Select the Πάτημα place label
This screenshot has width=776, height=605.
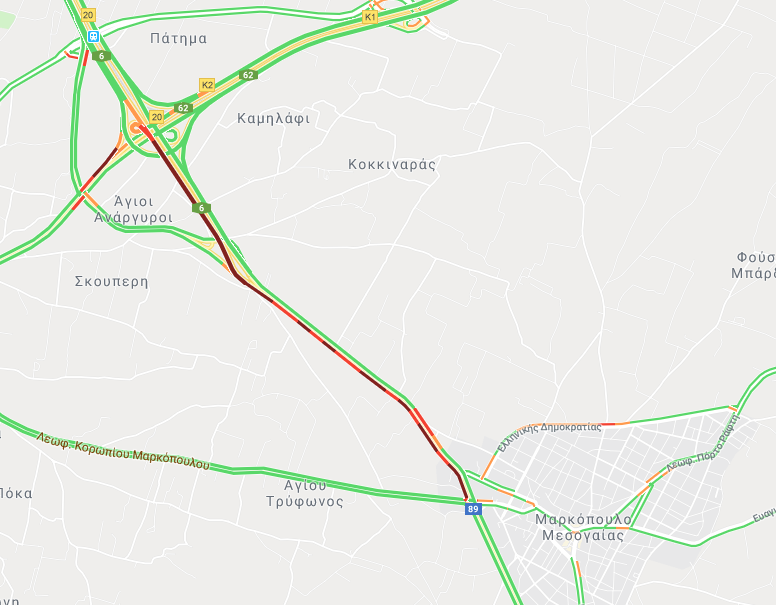178,38
